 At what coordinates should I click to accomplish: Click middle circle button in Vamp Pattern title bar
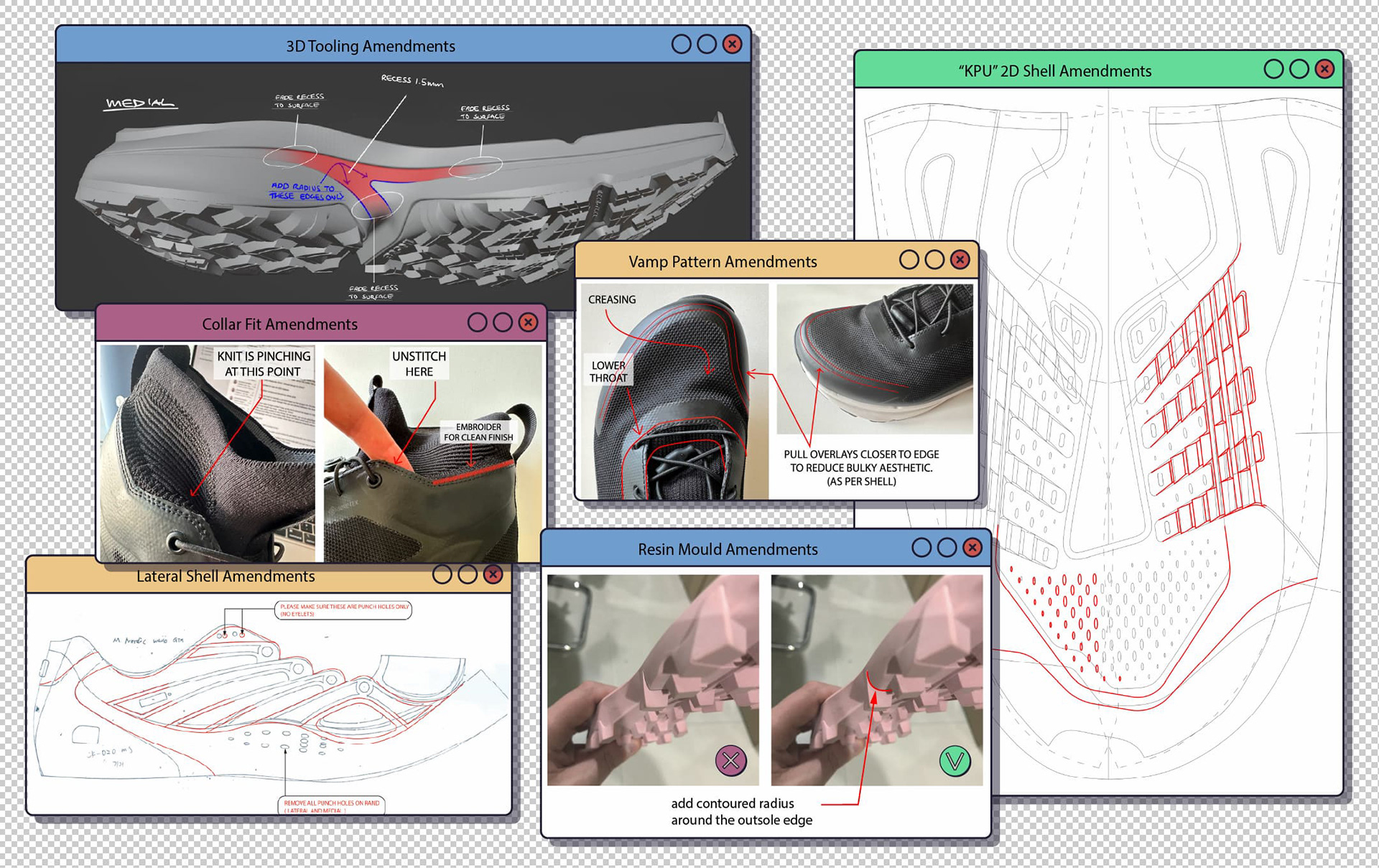(934, 260)
